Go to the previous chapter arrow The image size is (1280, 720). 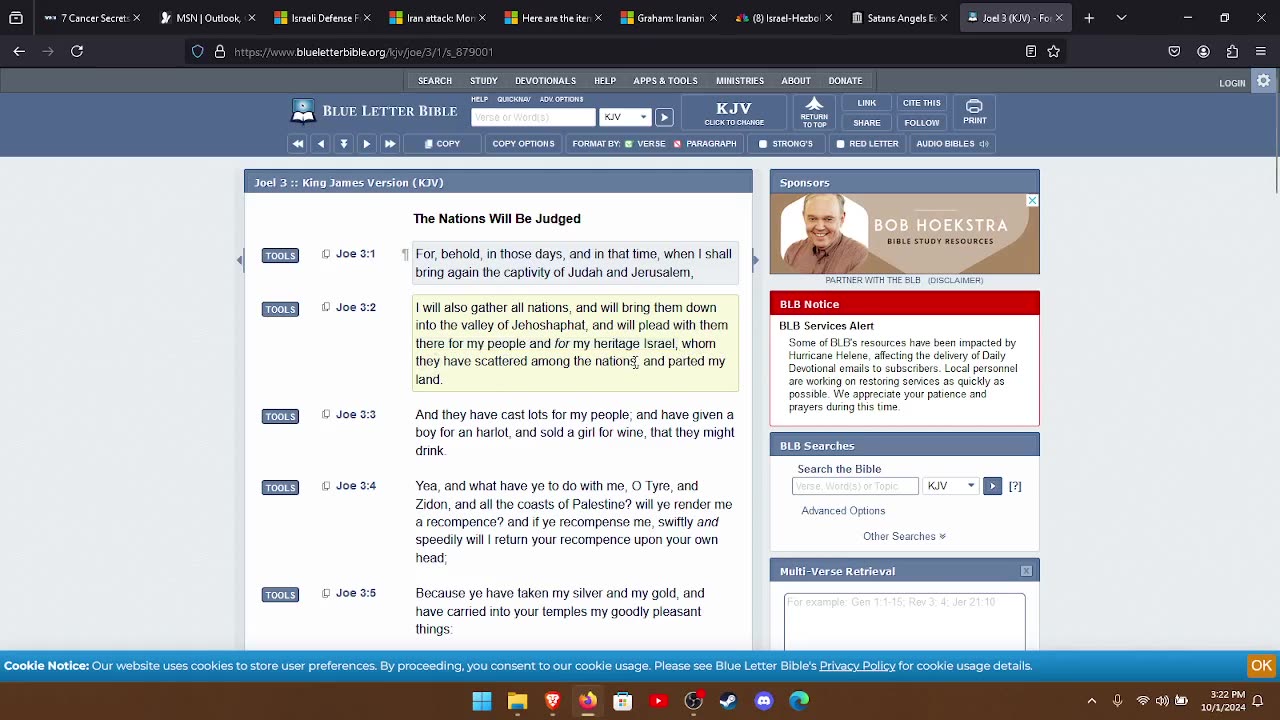[321, 144]
